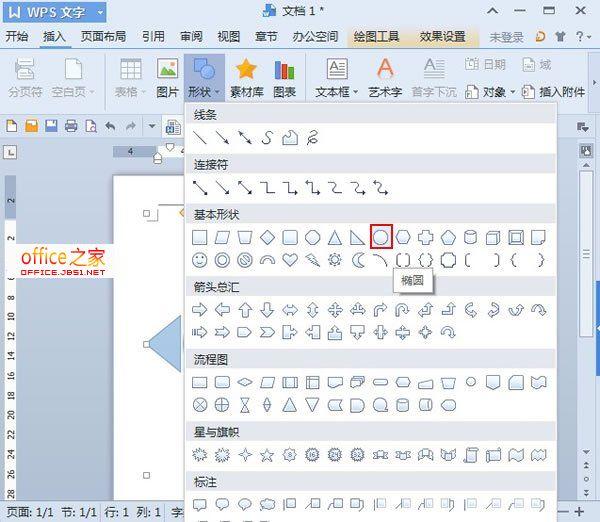Open the help question mark dropdown
Image resolution: width=600 pixels, height=522 pixels.
(x=583, y=37)
